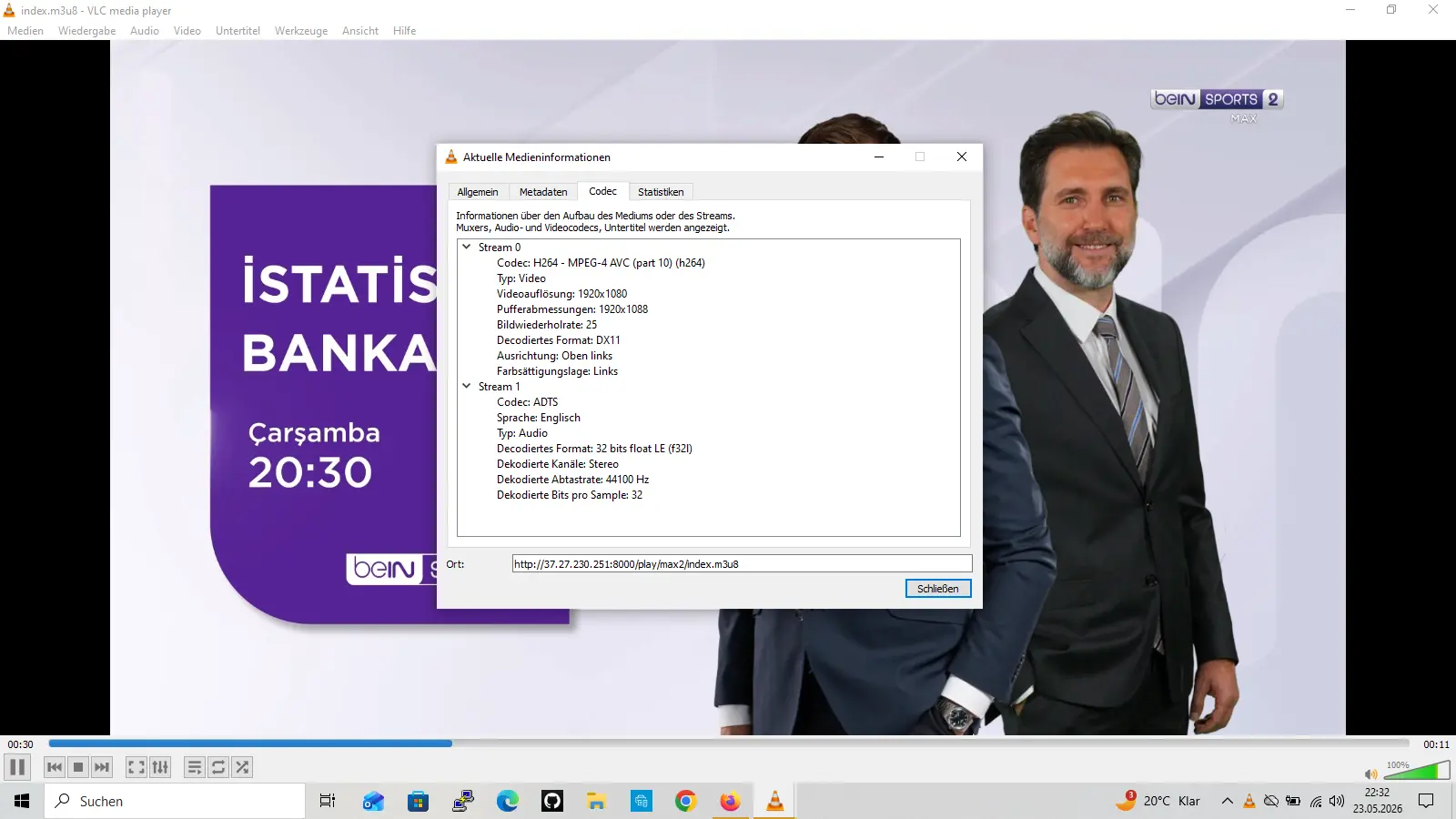Click the Suchen taskbar search box
The width and height of the screenshot is (1456, 819).
coord(175,801)
